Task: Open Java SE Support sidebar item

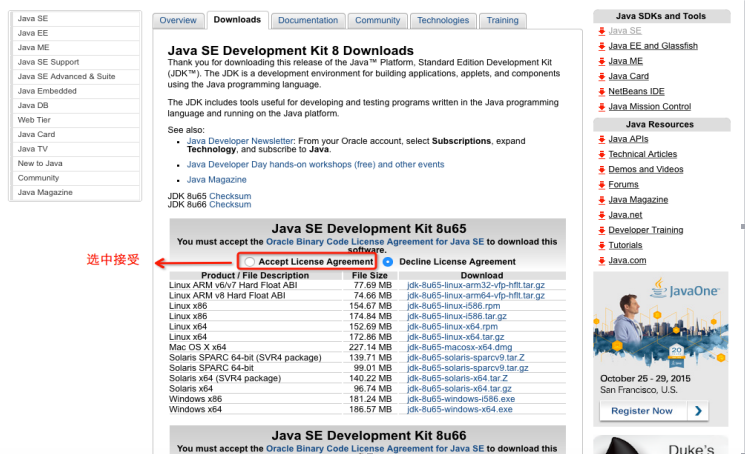Action: coord(76,62)
